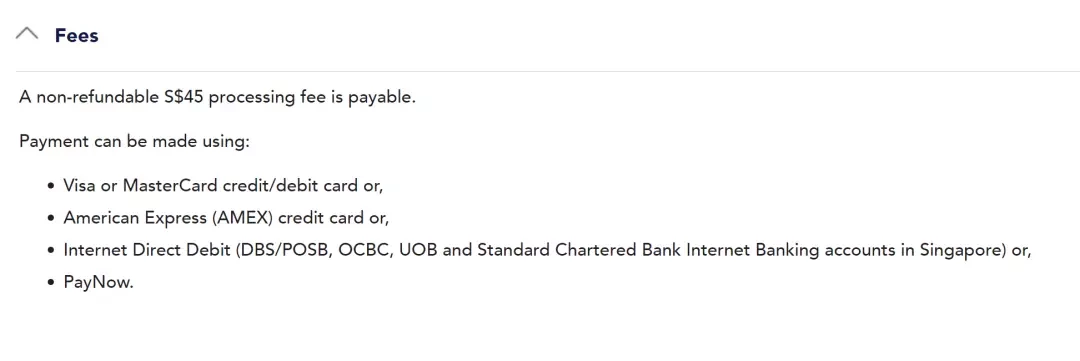Click the Internet Direct Debit text
This screenshot has width=1080, height=361.
click(147, 250)
